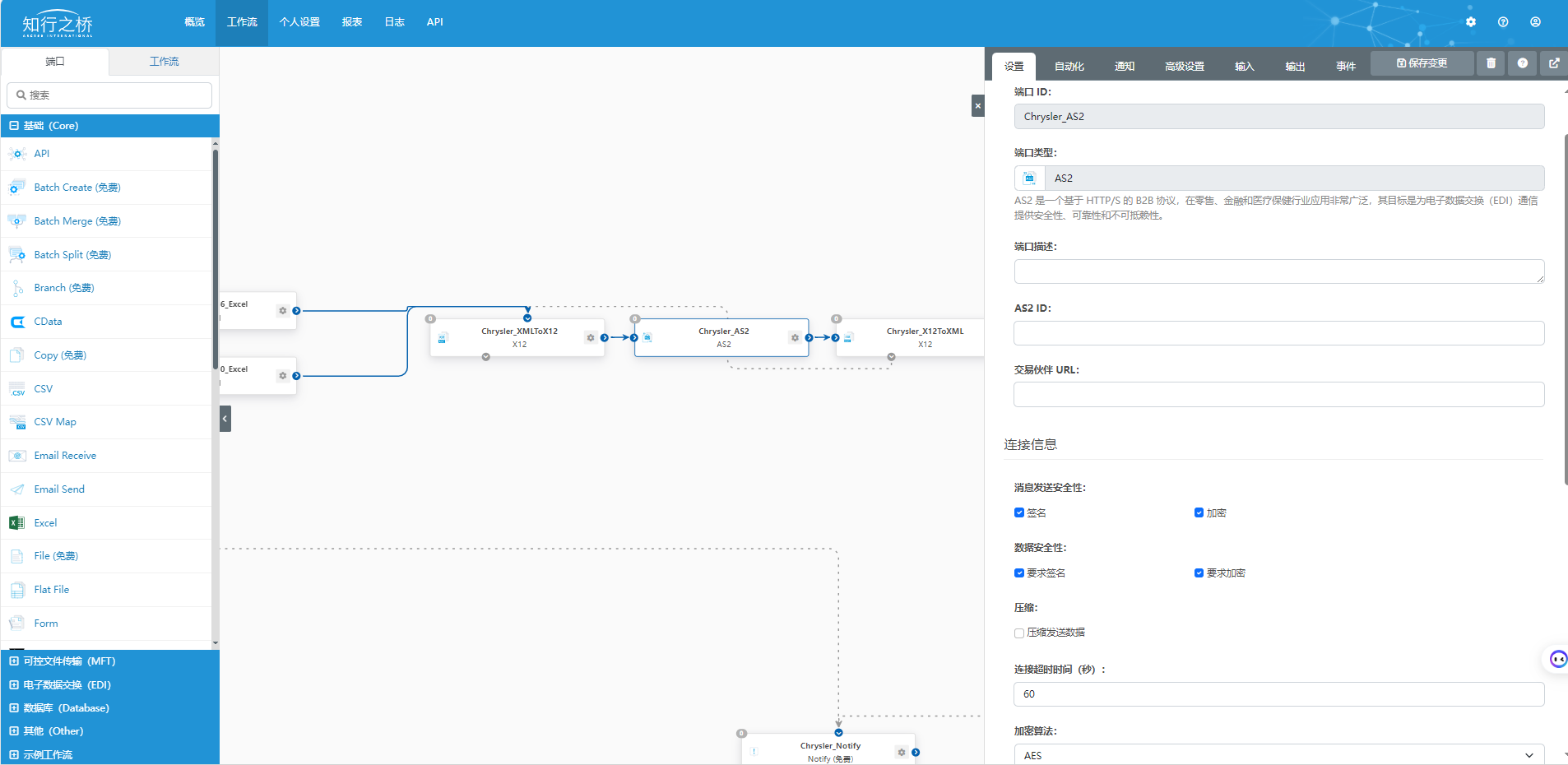This screenshot has height=765, width=1568.
Task: Toggle the 要求加密 checkbox
Action: [1199, 573]
